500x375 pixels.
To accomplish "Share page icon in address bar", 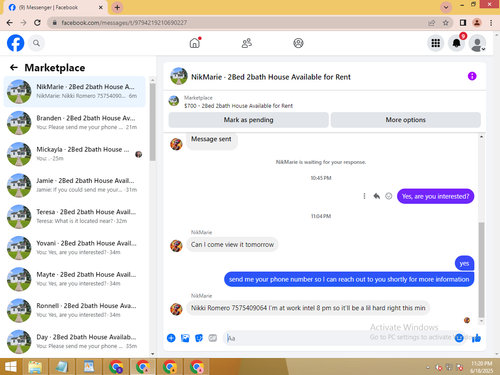I will [x=432, y=23].
